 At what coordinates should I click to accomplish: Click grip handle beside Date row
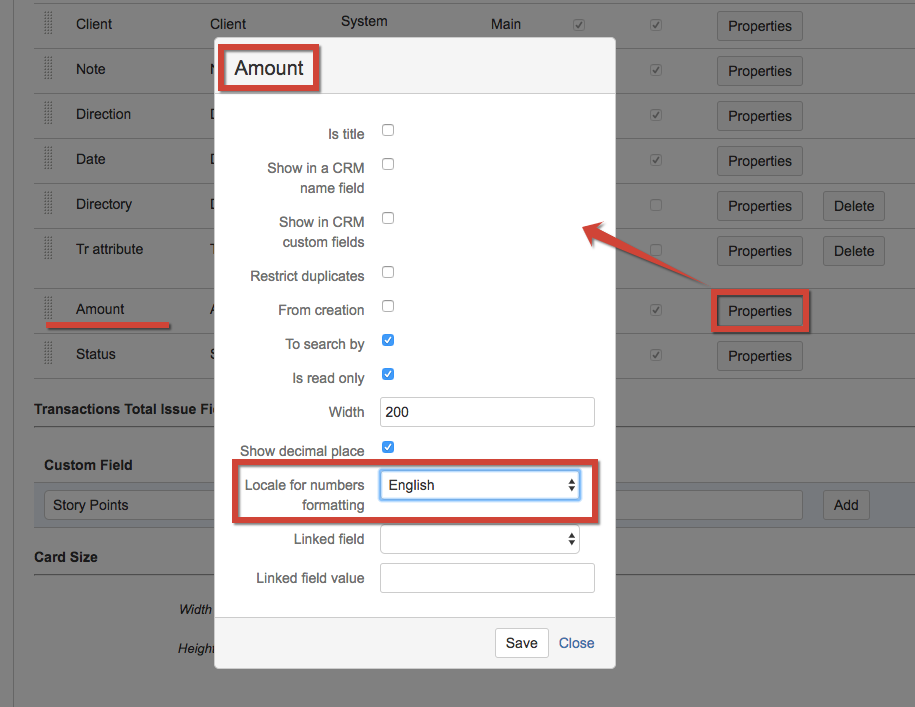(48, 159)
